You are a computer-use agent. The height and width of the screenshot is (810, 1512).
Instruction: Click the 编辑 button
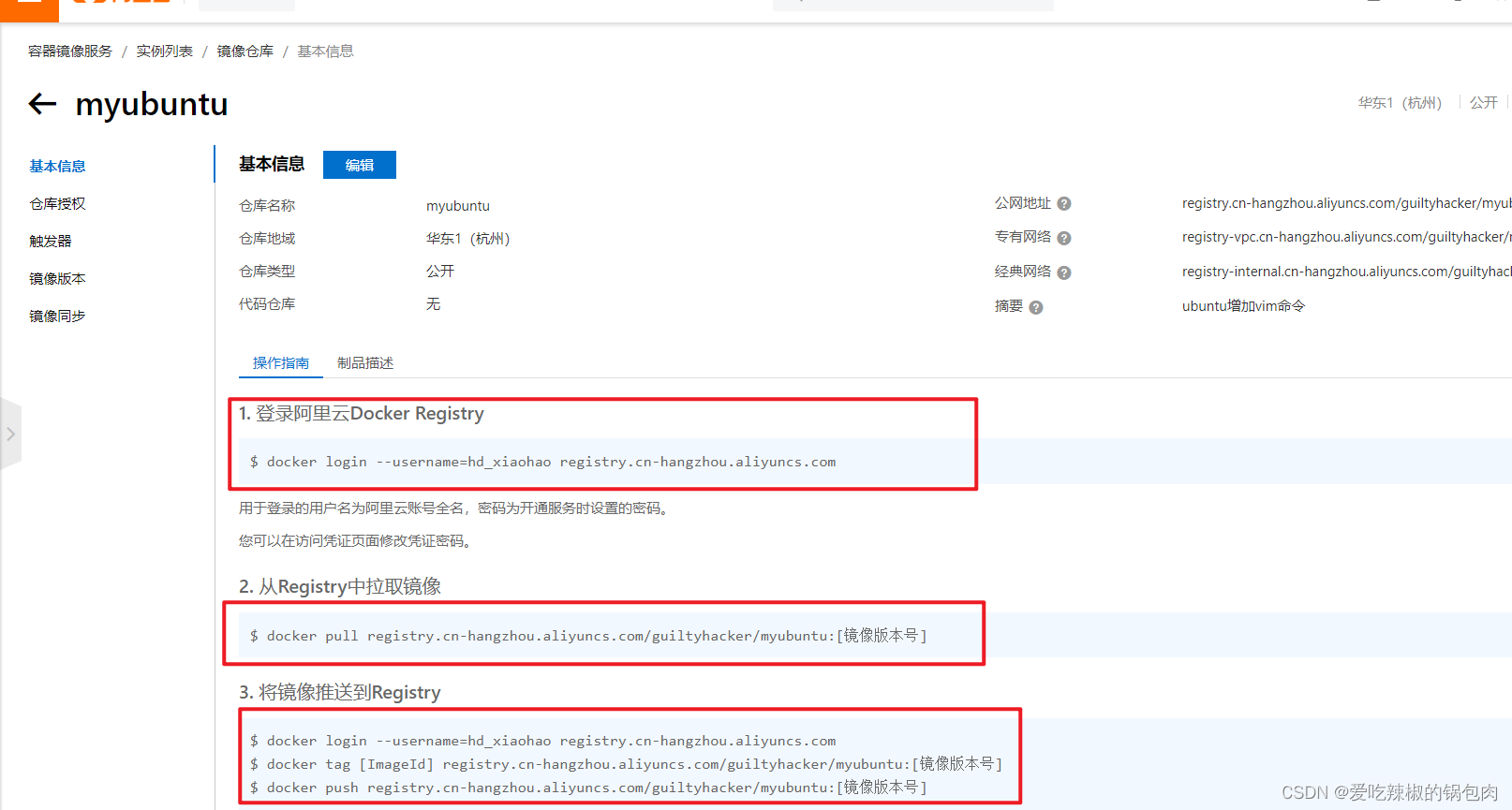pos(360,165)
